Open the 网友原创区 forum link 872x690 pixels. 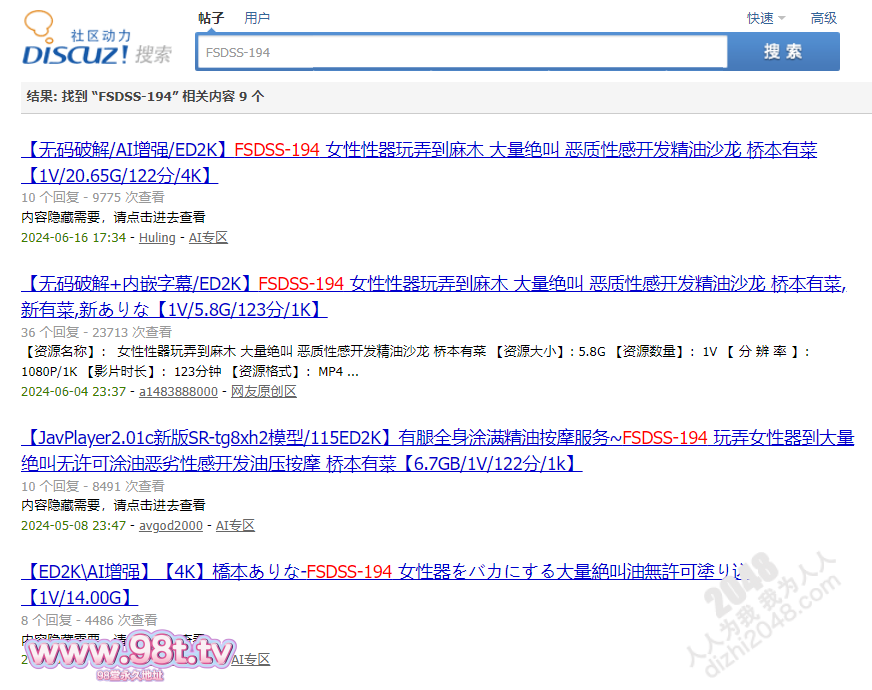point(264,391)
